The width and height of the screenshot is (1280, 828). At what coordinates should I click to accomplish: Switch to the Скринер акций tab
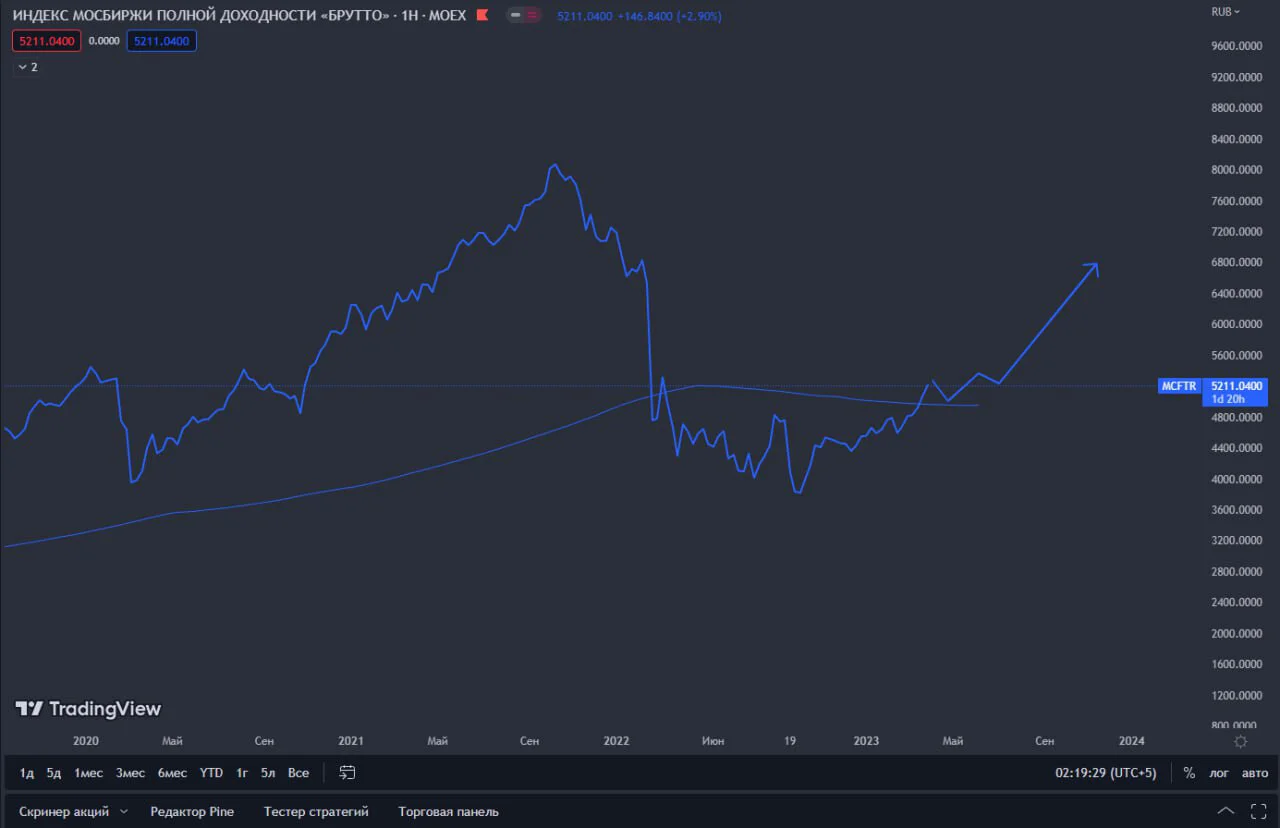tap(63, 812)
